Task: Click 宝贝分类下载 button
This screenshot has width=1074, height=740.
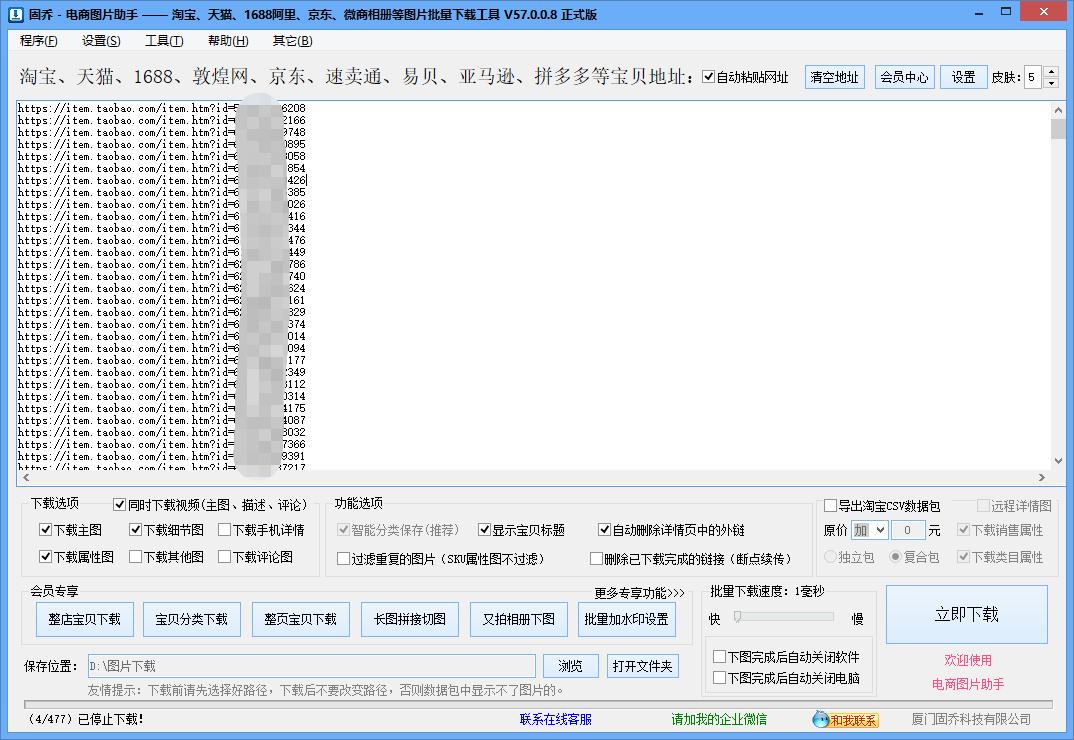Action: pos(192,619)
